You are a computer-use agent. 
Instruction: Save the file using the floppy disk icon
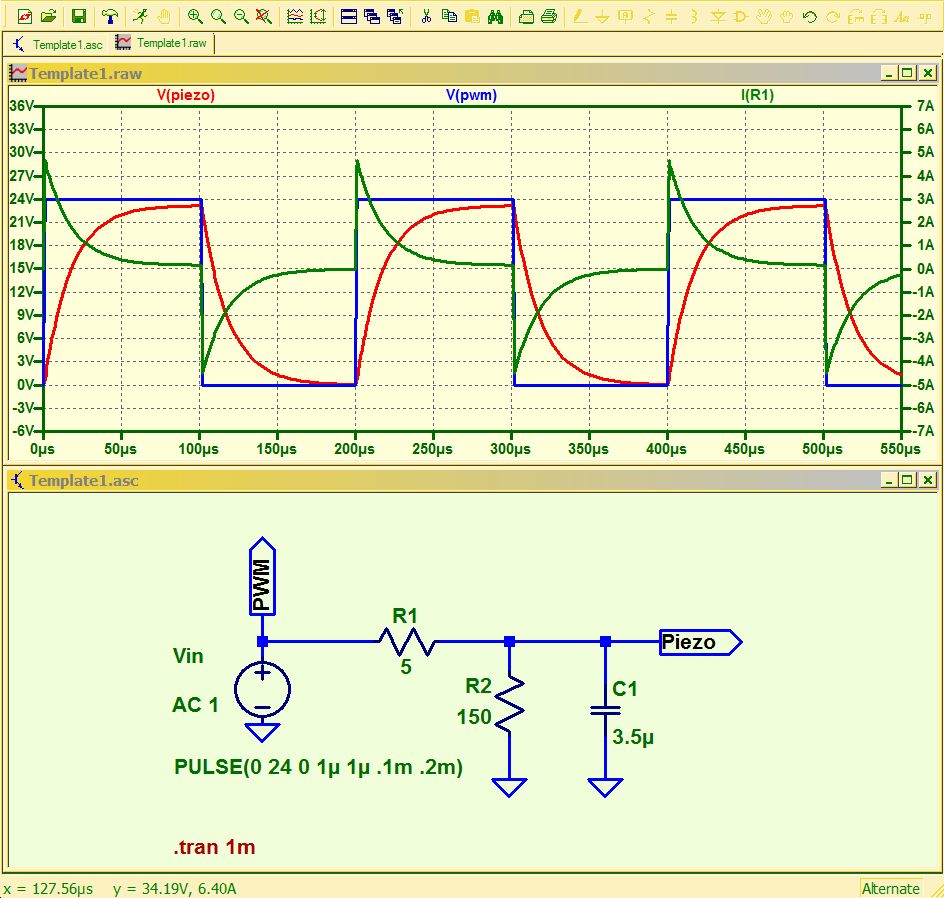79,16
